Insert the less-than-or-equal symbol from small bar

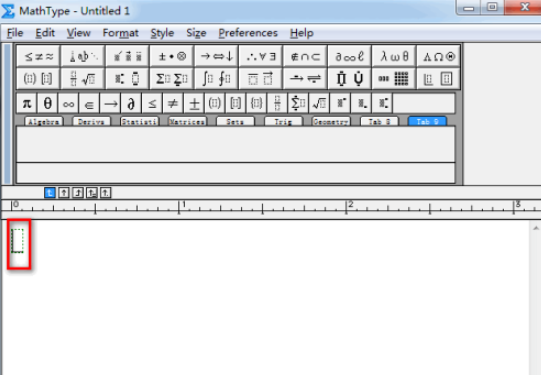(152, 103)
